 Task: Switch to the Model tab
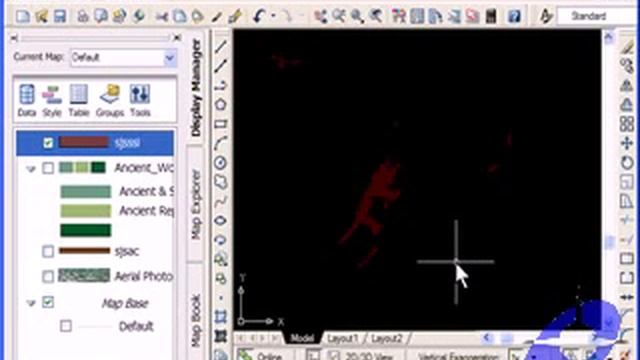pyautogui.click(x=302, y=338)
